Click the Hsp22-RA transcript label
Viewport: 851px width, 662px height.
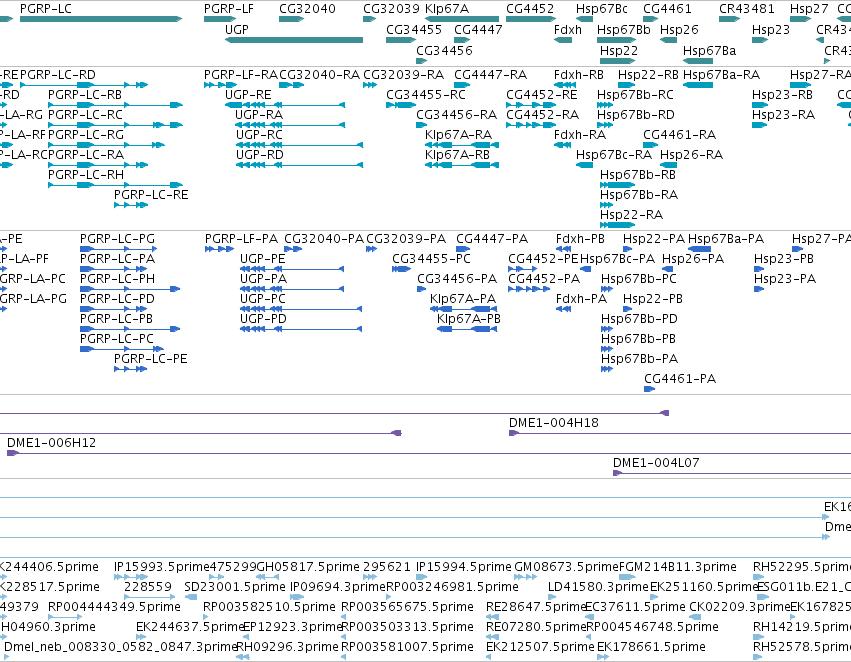(631, 215)
